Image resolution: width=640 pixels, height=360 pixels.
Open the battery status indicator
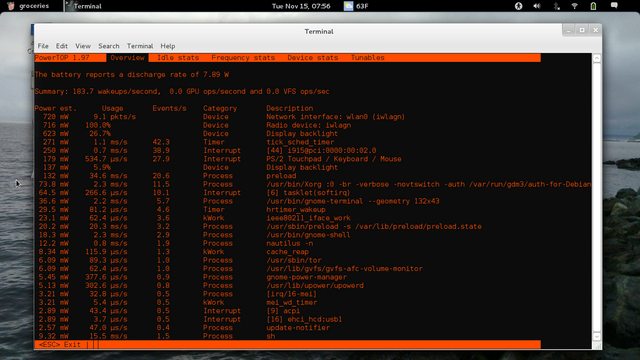click(593, 6)
